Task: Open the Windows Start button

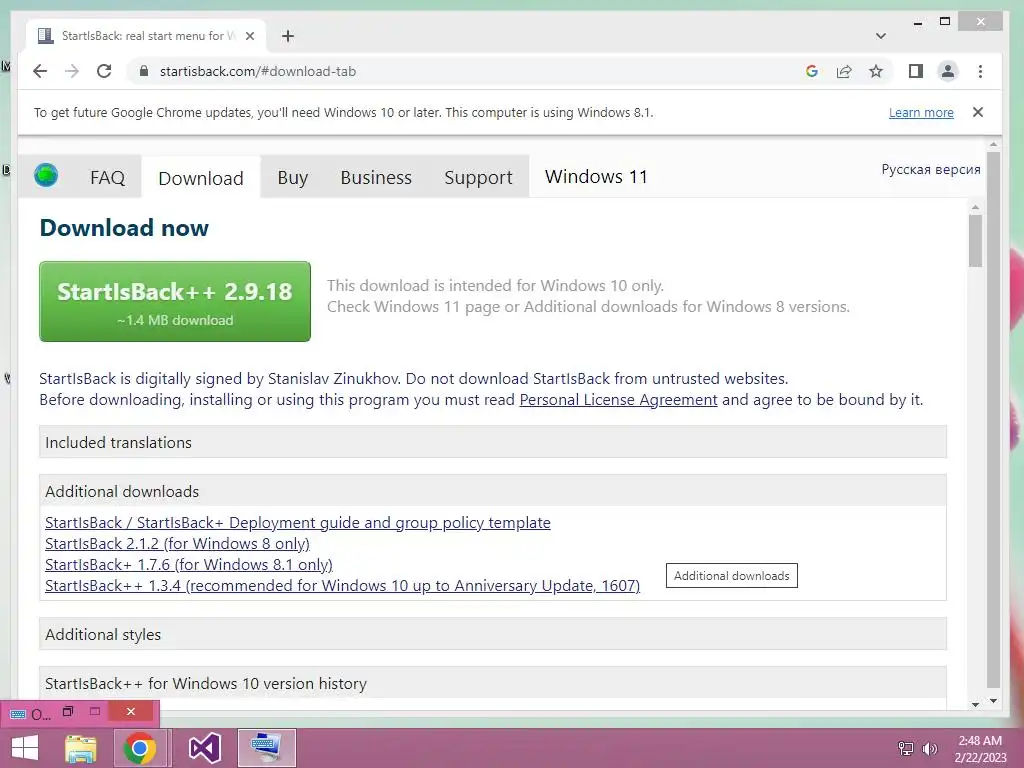Action: [25, 748]
